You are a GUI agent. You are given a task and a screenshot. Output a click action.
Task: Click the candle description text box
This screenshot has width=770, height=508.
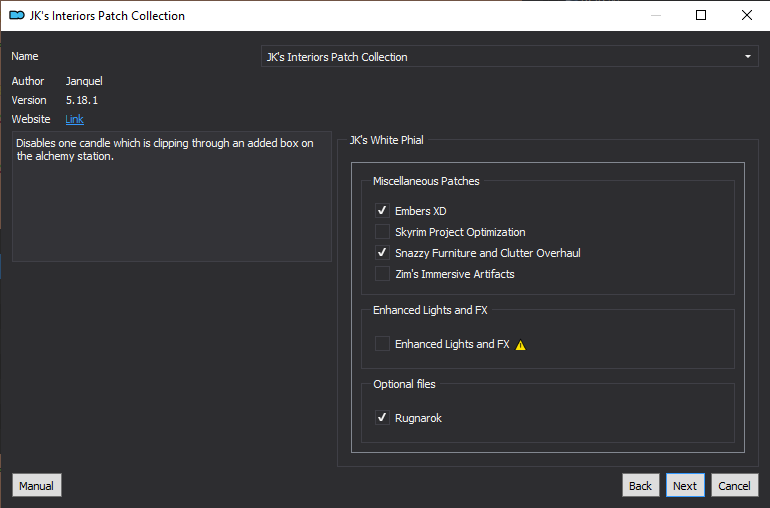point(172,196)
